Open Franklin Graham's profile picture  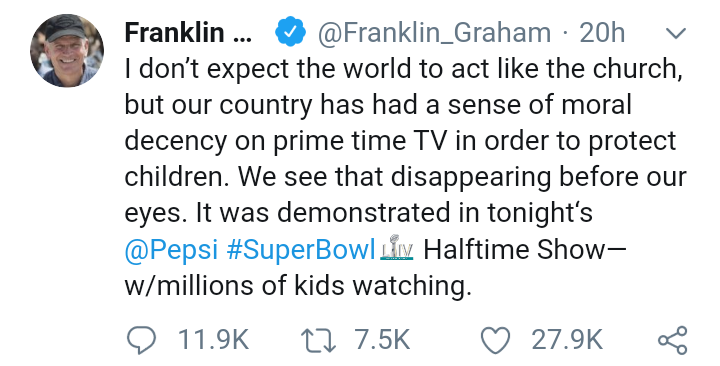(67, 51)
